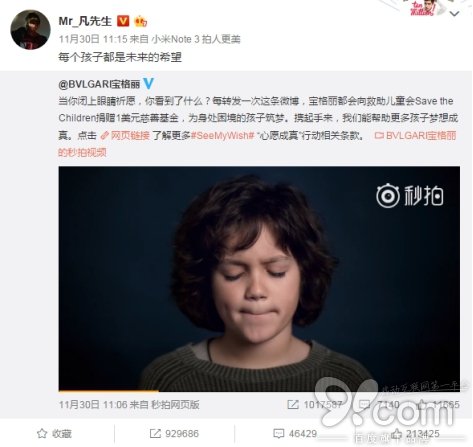Repost using the 929686 forward button
The width and height of the screenshot is (473, 447).
click(x=174, y=434)
